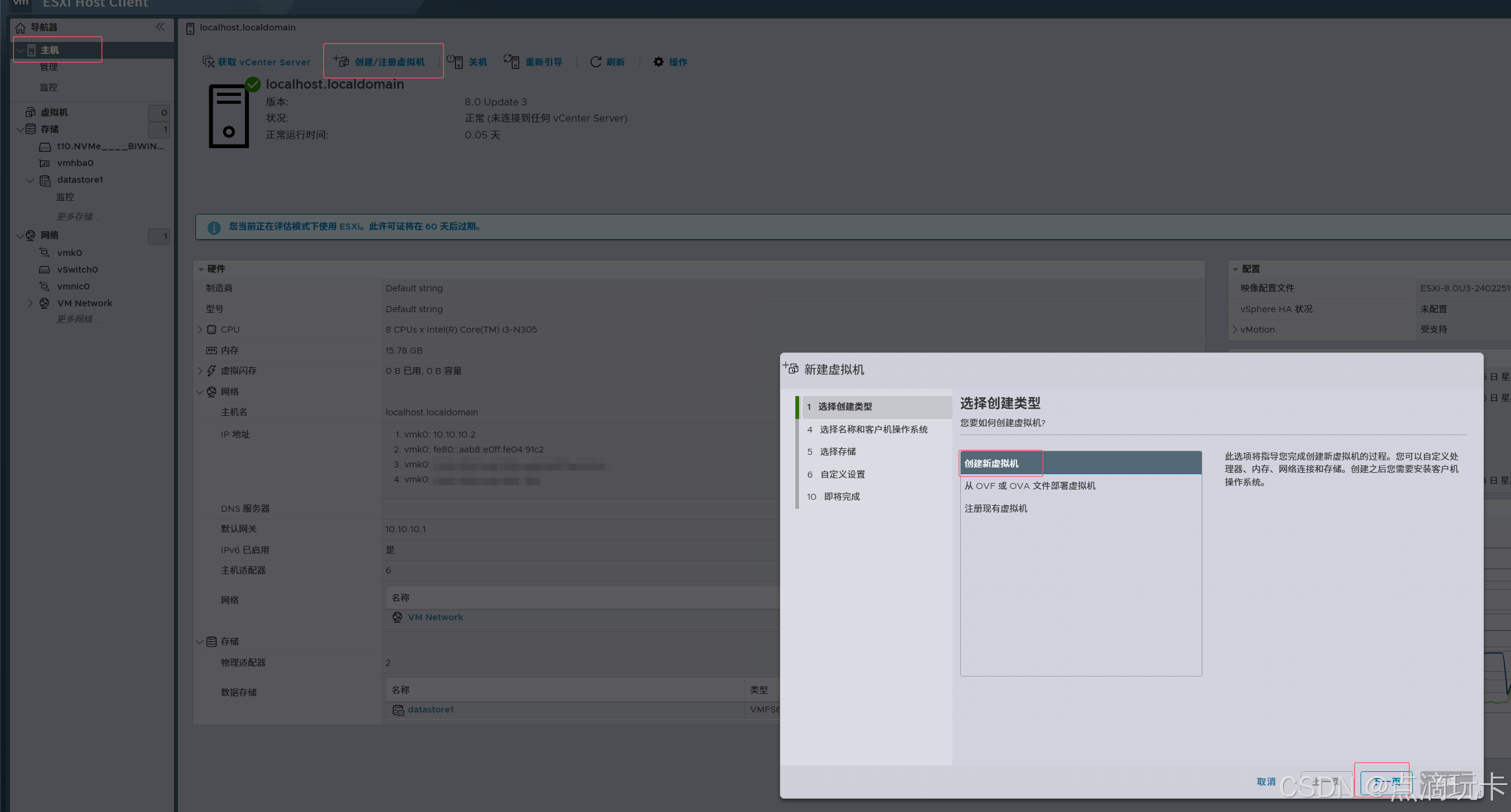Image resolution: width=1511 pixels, height=812 pixels.
Task: Click Create/Register VM toolbar icon
Action: click(342, 61)
